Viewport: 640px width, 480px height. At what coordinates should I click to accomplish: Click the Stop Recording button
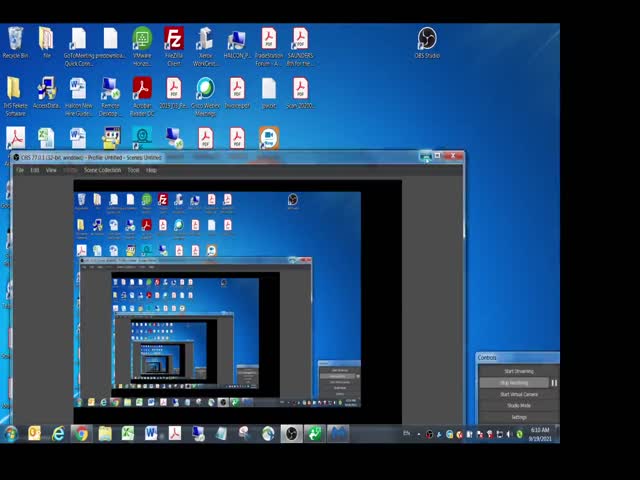click(x=512, y=383)
